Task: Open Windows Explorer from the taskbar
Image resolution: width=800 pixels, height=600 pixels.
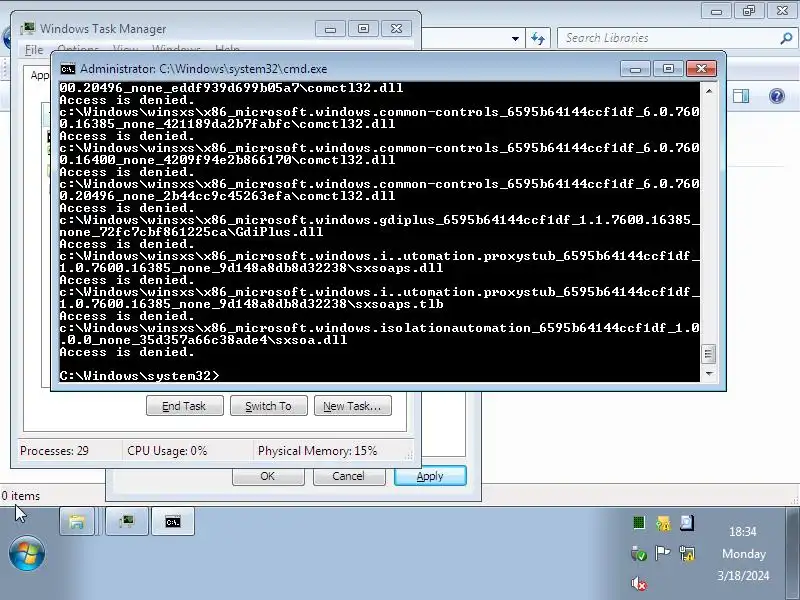Action: coord(77,521)
